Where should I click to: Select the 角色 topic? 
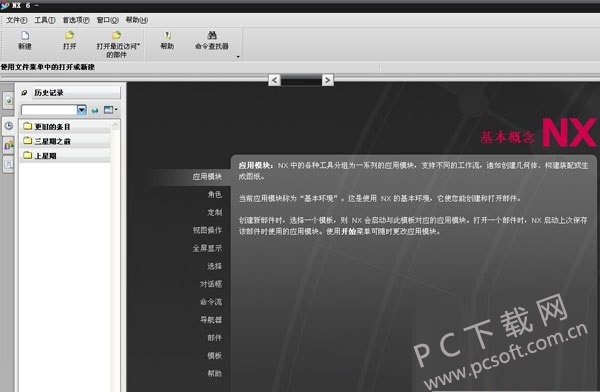215,194
